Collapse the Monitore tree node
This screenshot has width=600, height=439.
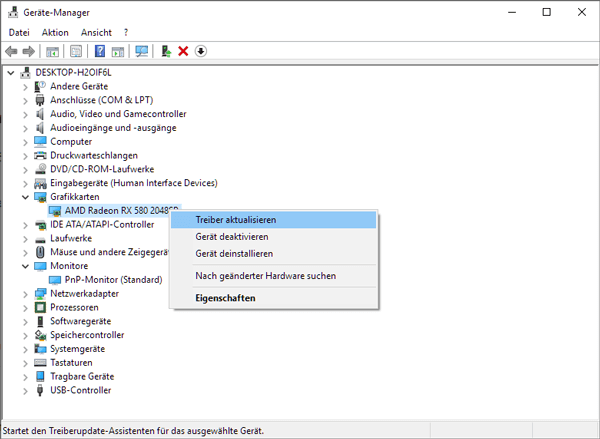point(25,266)
